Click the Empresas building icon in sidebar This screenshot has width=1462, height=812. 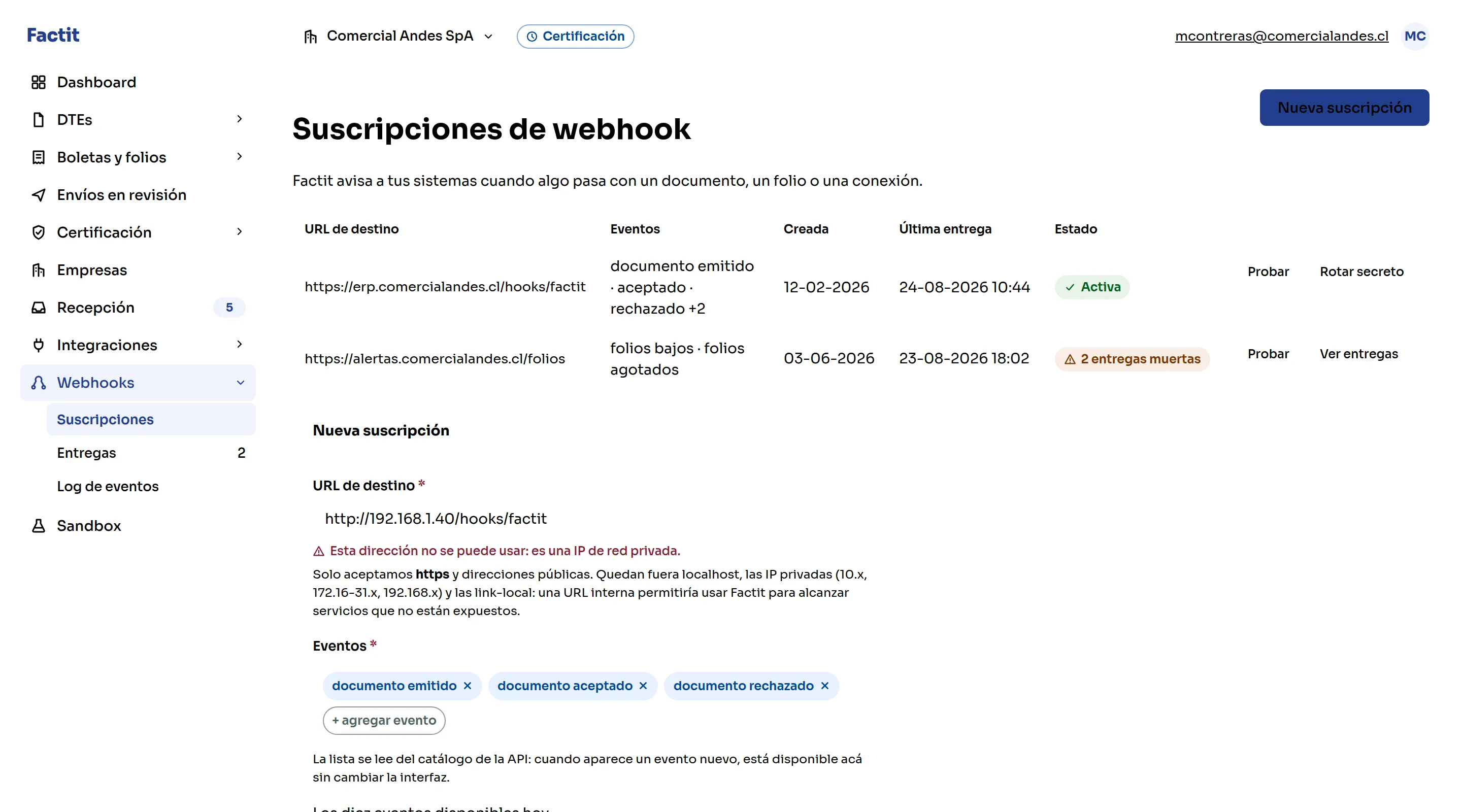click(x=38, y=270)
